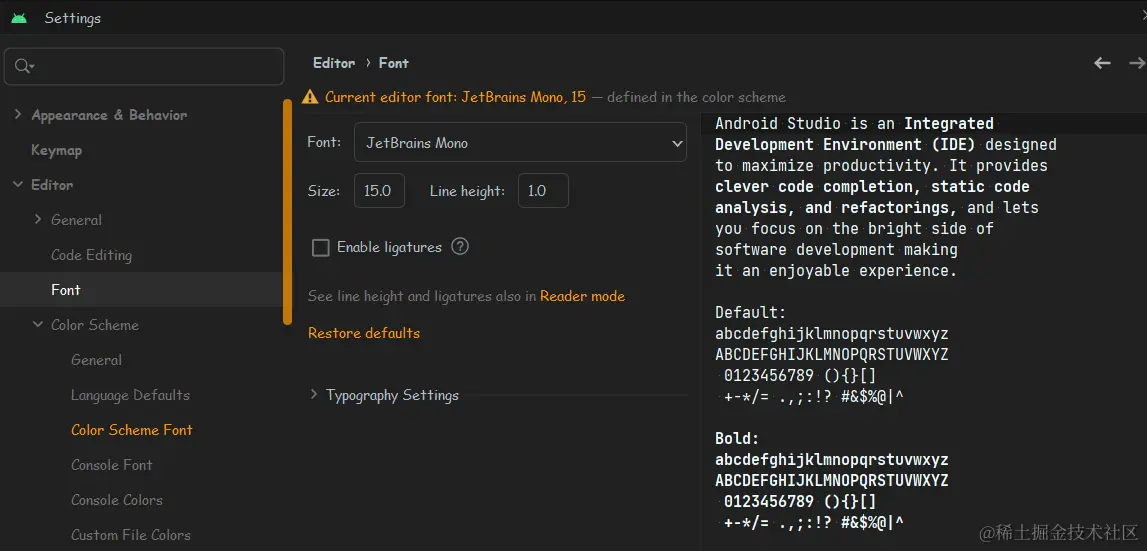Click the forward navigation arrow icon
Screen dimensions: 1147x551
tap(1136, 63)
